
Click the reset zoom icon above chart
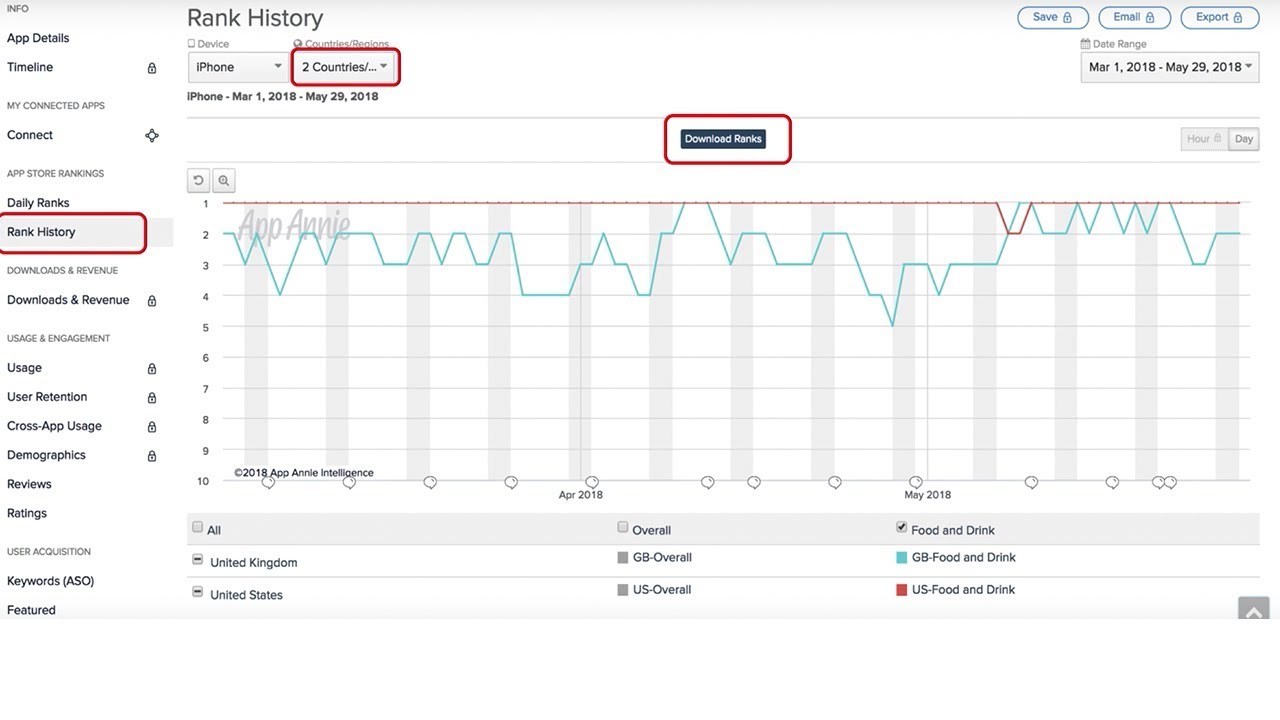click(198, 181)
